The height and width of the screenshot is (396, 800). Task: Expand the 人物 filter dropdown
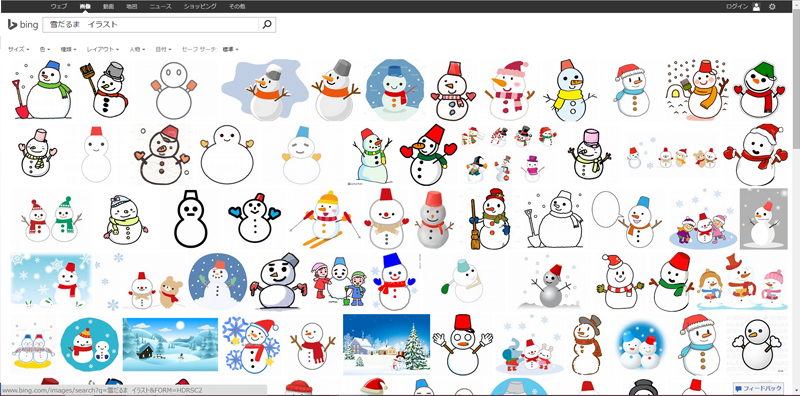pyautogui.click(x=137, y=50)
